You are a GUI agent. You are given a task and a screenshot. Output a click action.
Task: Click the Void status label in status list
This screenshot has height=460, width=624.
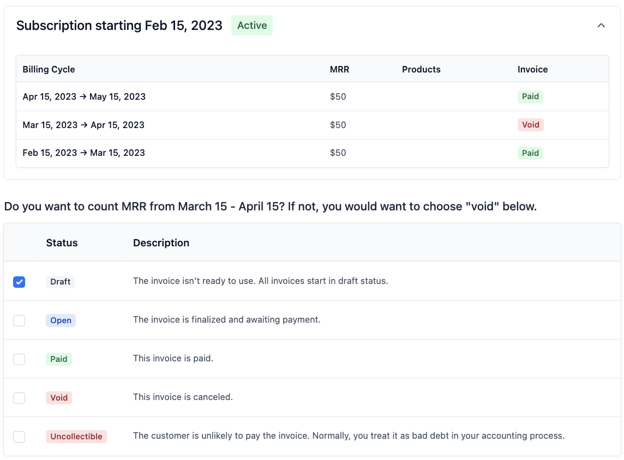[58, 398]
